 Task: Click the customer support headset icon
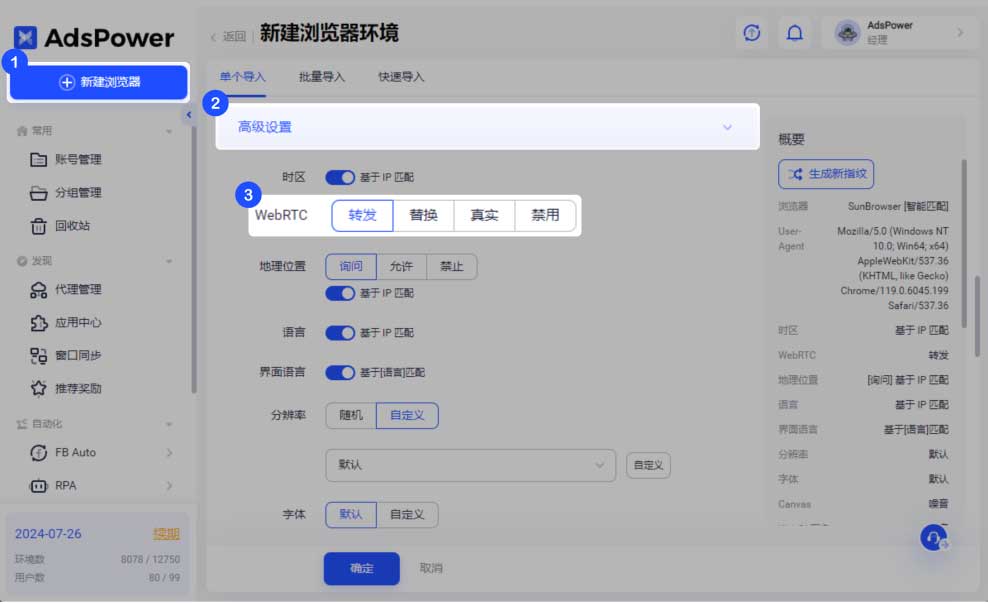[x=933, y=538]
